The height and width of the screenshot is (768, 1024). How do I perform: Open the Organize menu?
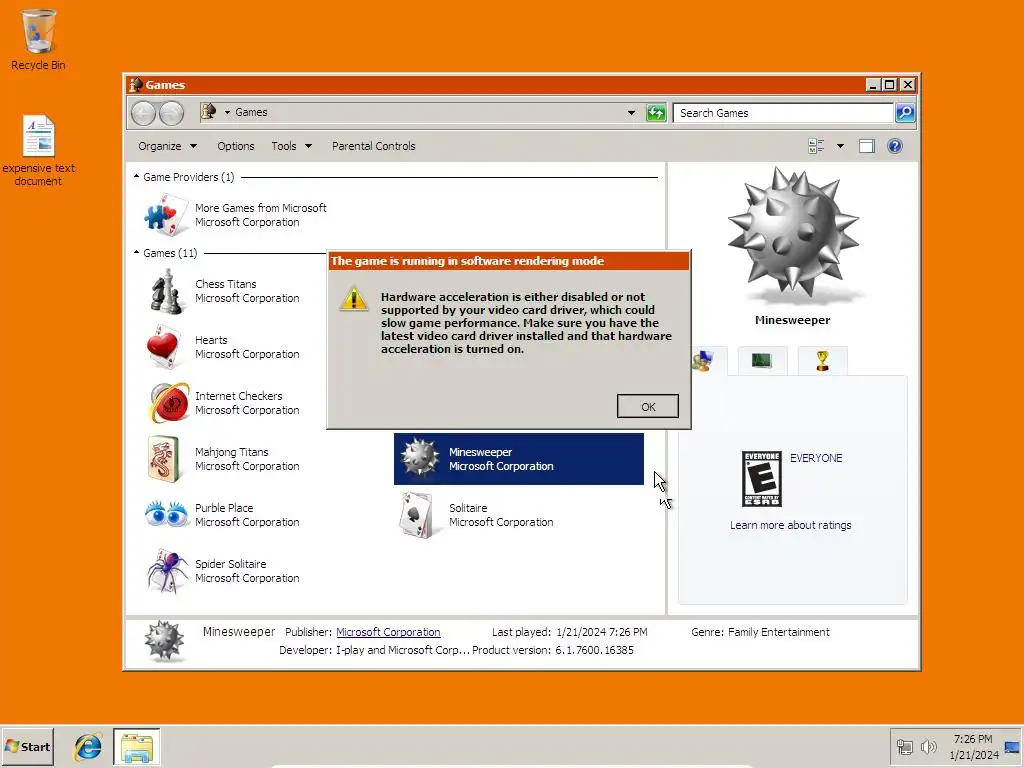click(x=167, y=146)
